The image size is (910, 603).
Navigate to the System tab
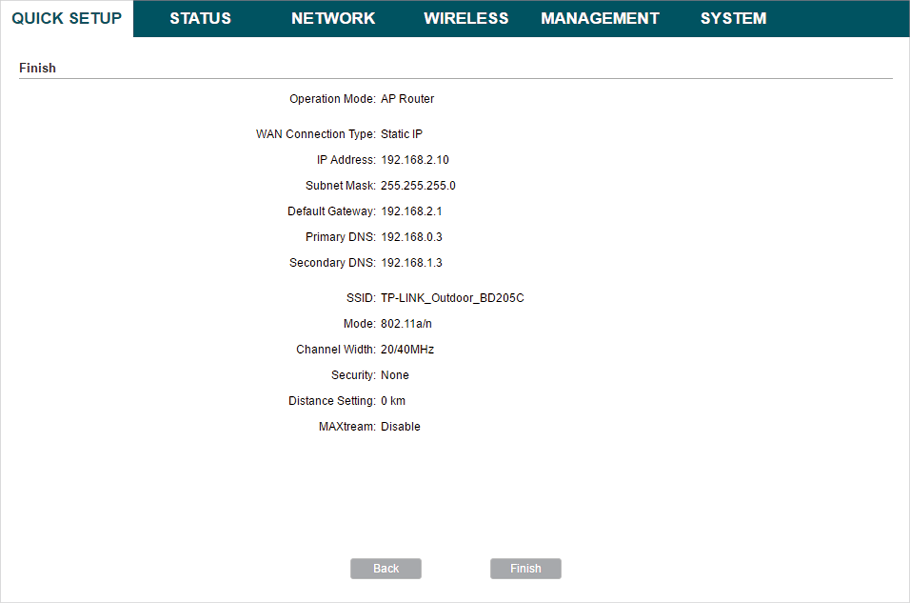733,18
